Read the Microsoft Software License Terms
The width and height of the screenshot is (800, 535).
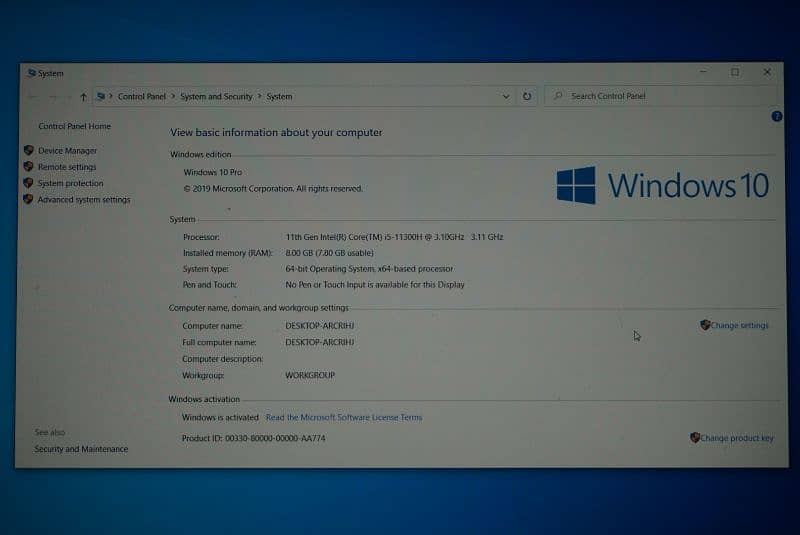pyautogui.click(x=344, y=417)
